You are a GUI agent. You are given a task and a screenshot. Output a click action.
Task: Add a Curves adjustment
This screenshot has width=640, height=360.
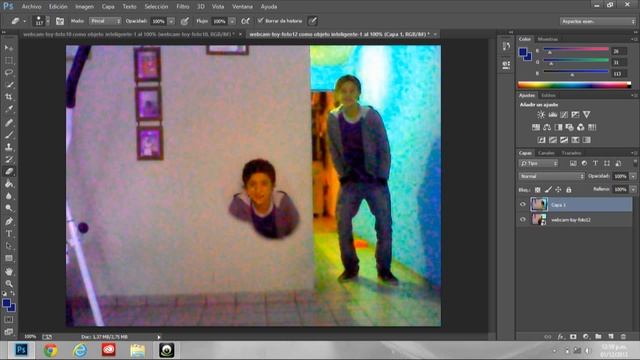point(564,115)
